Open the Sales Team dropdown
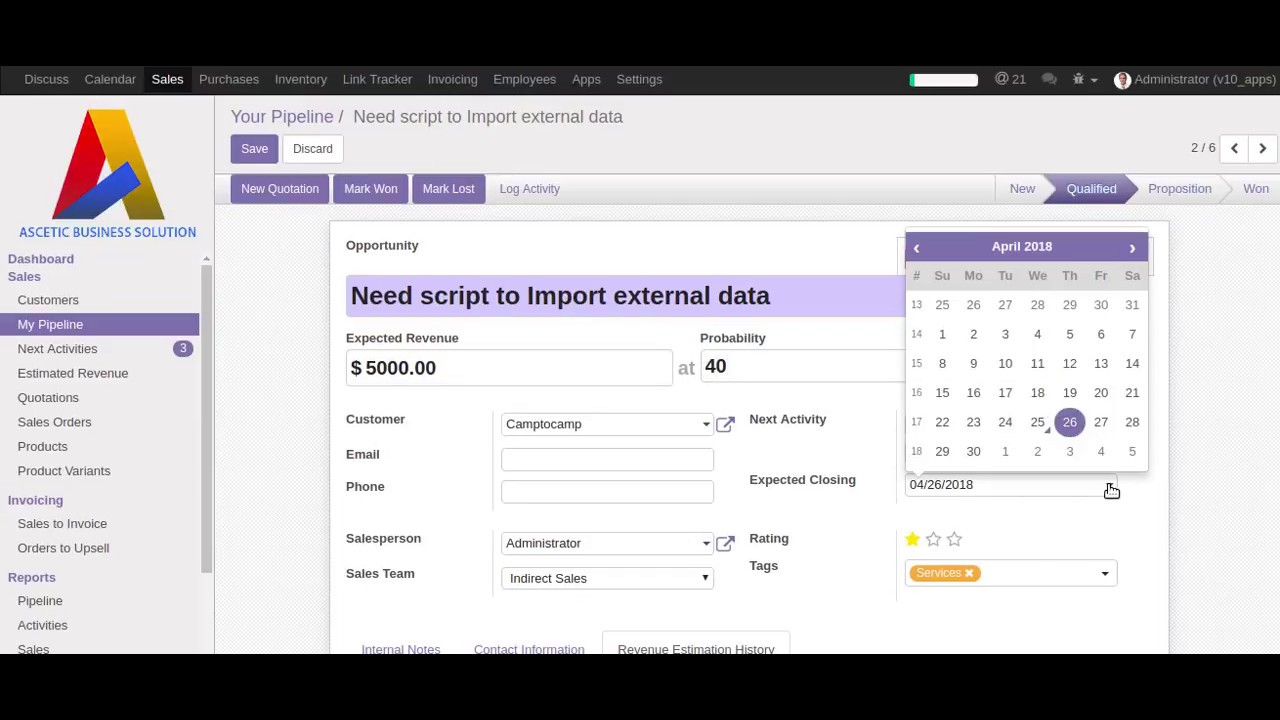Image resolution: width=1280 pixels, height=720 pixels. (607, 578)
